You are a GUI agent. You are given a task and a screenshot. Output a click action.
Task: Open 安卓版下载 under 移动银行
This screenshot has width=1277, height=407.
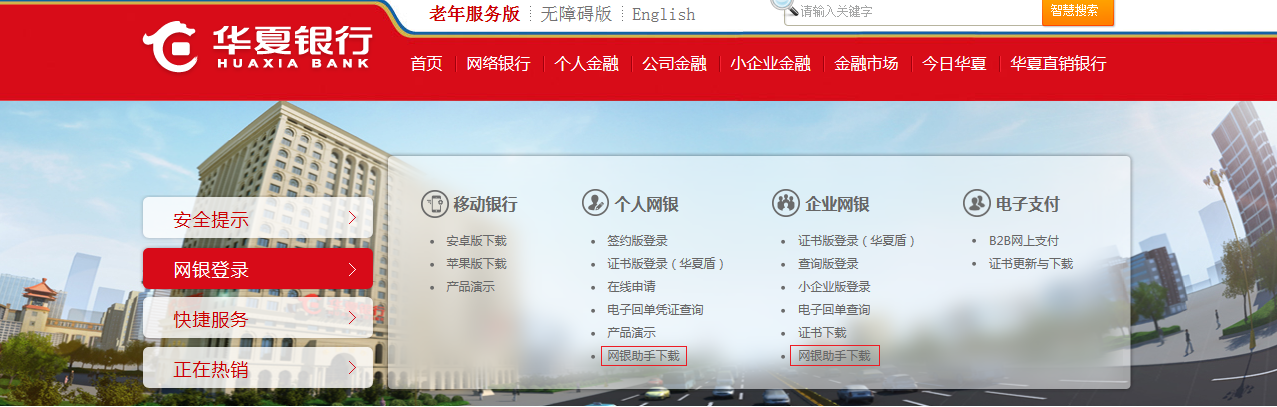click(x=476, y=241)
